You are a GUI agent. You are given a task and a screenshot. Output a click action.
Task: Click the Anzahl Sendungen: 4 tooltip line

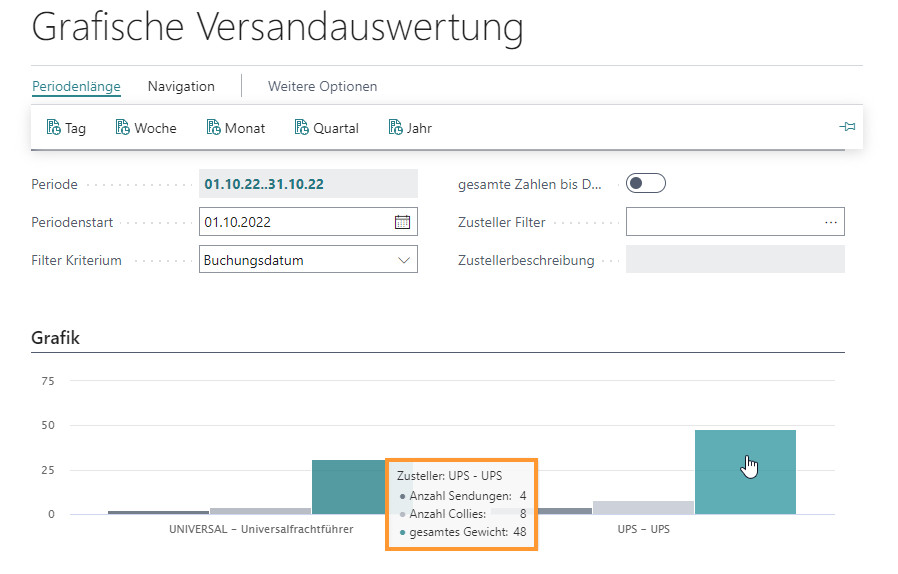[x=462, y=496]
